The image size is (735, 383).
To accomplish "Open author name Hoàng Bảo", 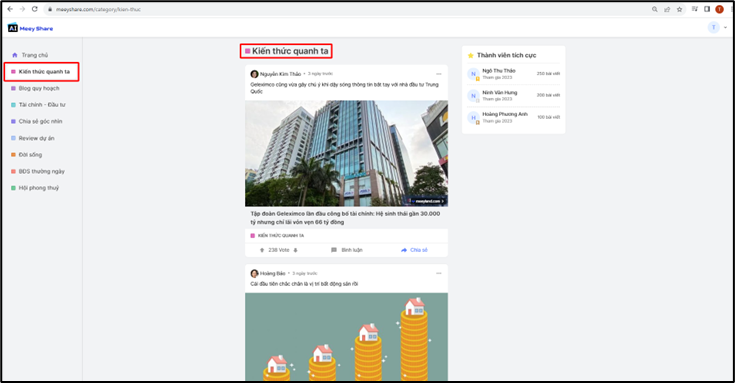I will tap(273, 273).
